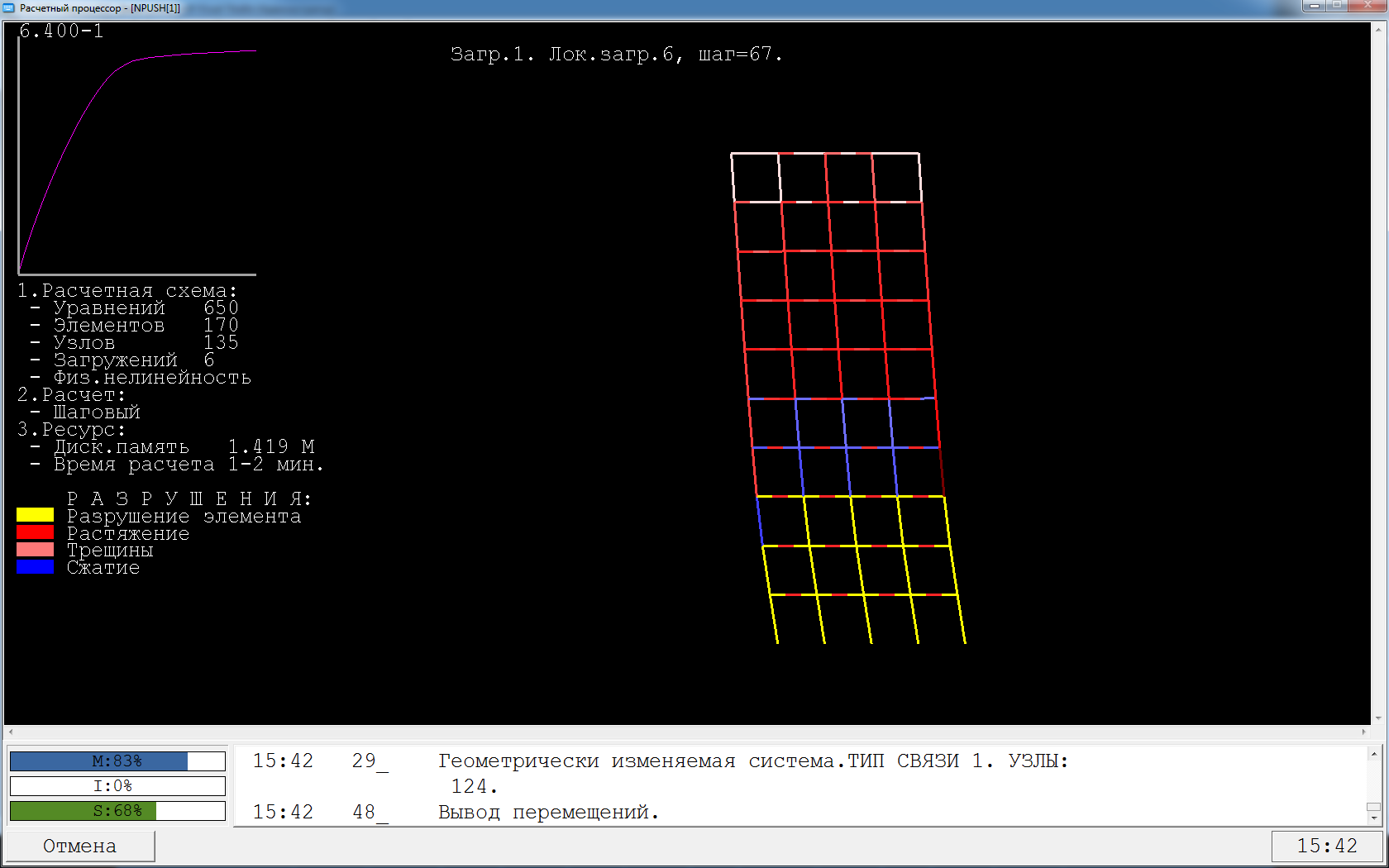This screenshot has height=868, width=1389.
Task: Click the I:0% progress indicator
Action: coord(117,786)
